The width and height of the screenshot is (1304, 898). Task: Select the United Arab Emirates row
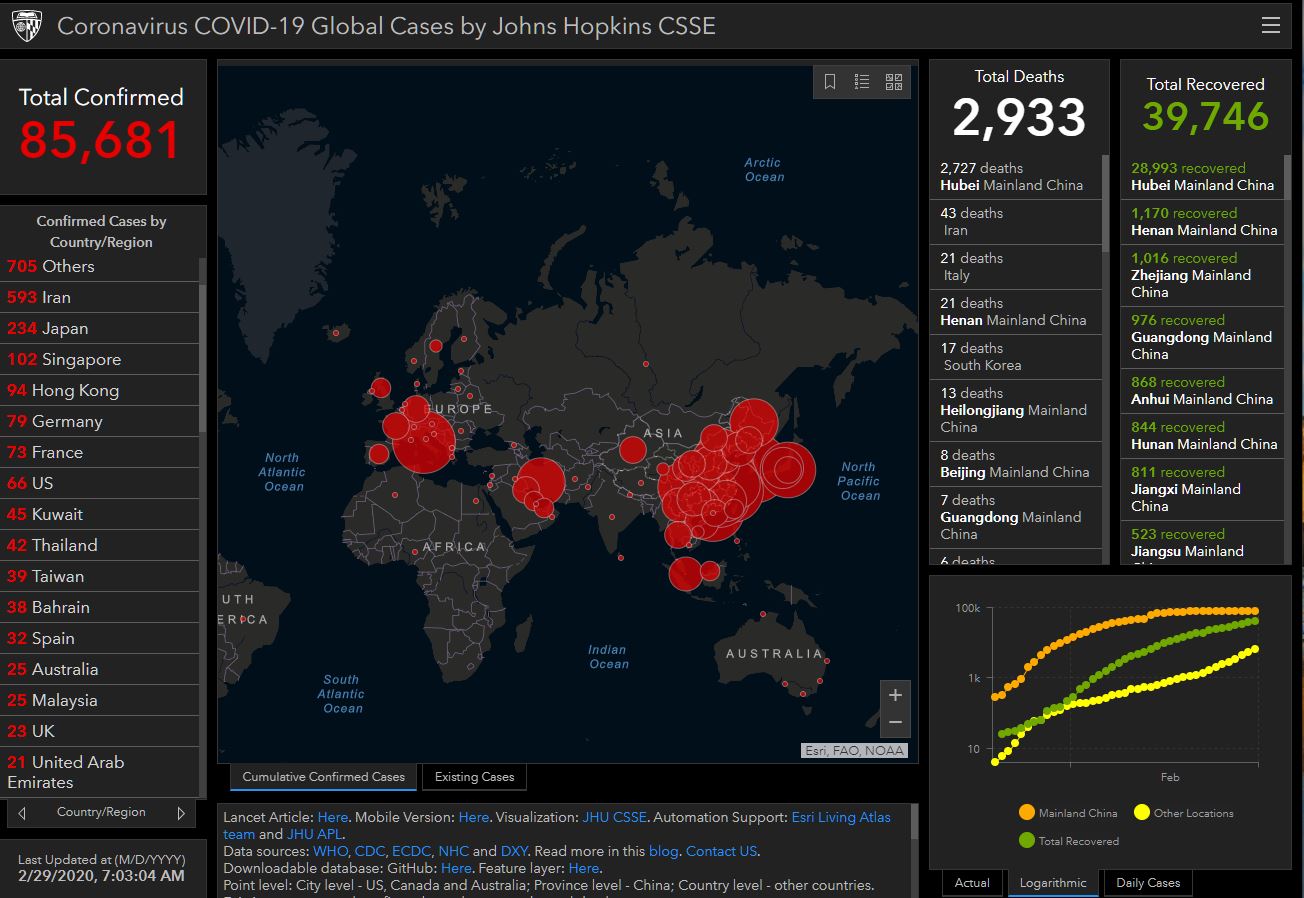(100, 772)
